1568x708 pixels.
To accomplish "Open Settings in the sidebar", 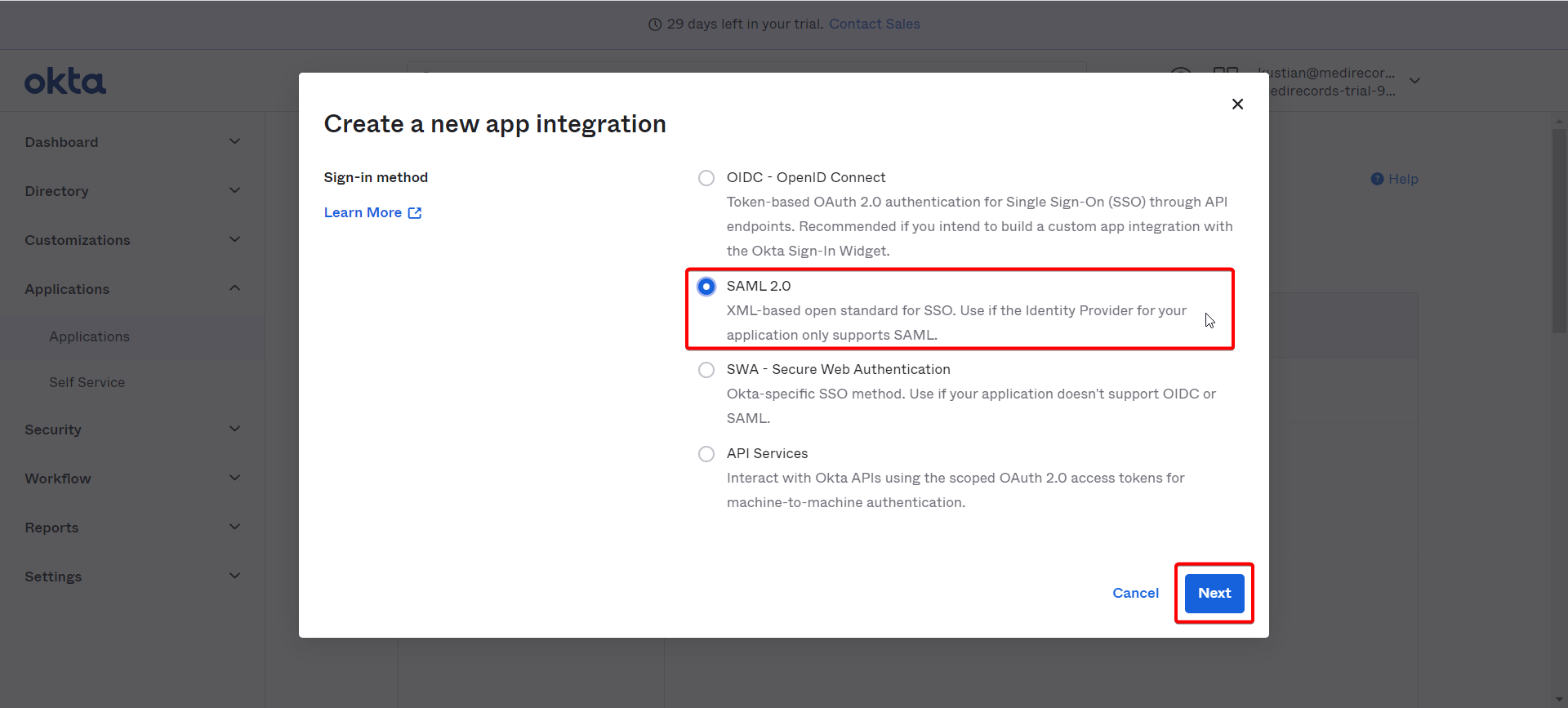I will tap(53, 577).
